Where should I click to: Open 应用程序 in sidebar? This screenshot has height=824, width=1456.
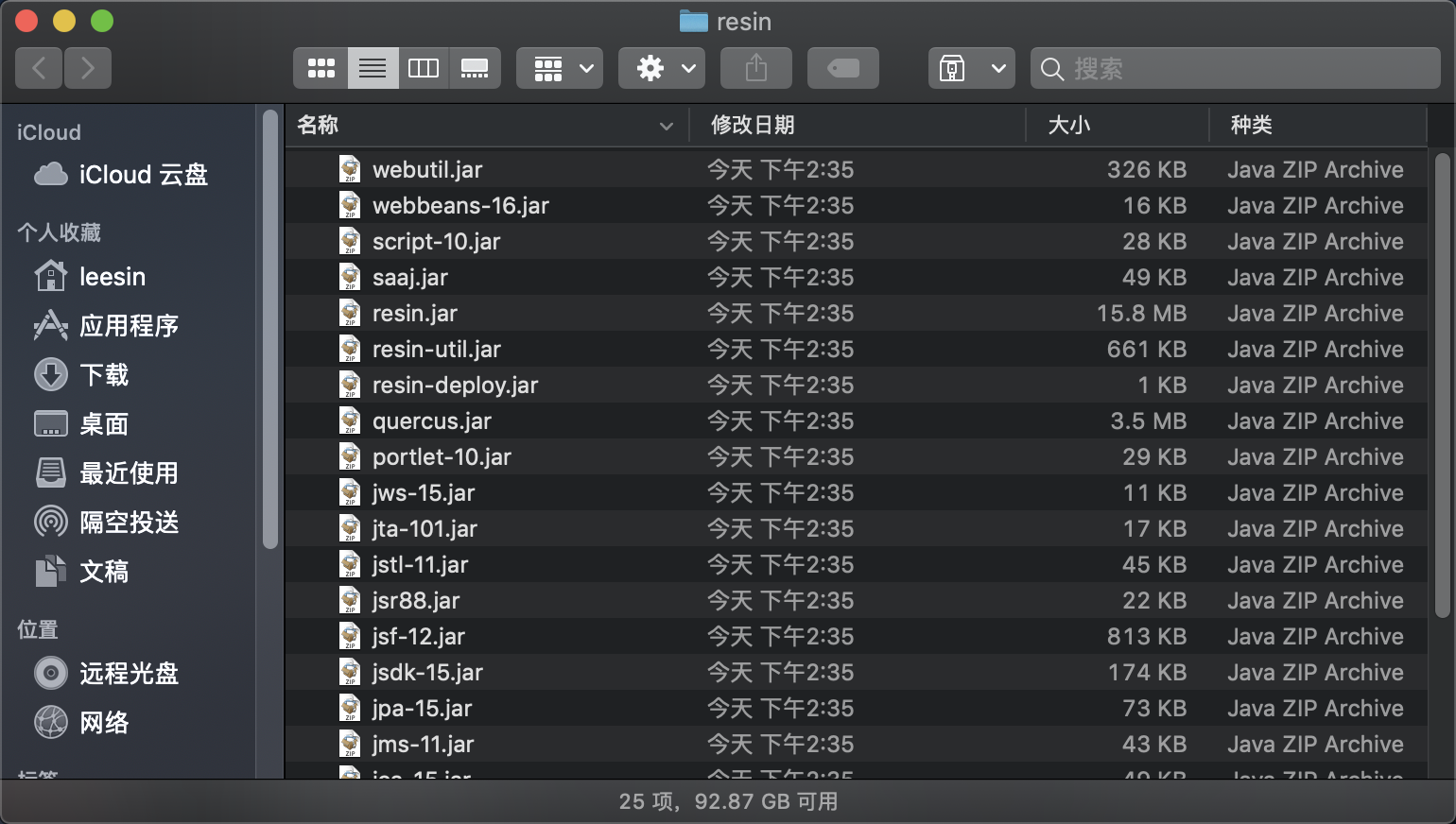click(106, 326)
